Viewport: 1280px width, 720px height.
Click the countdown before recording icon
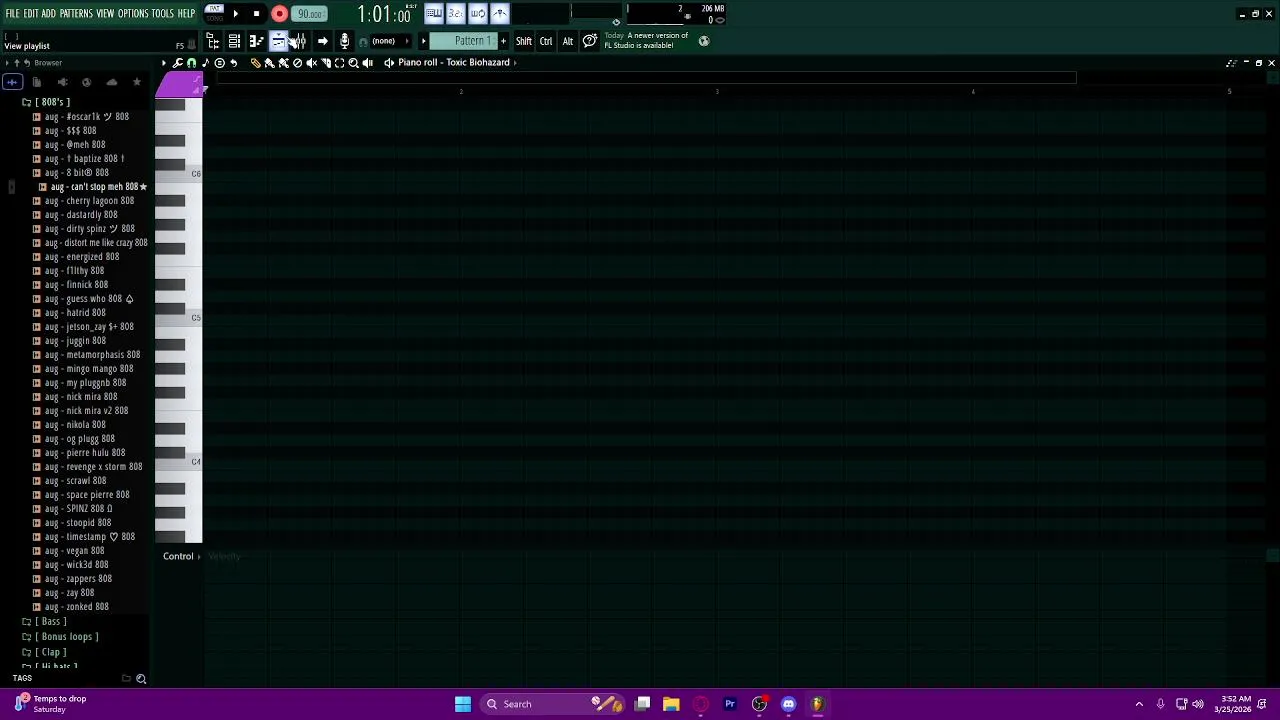click(455, 13)
